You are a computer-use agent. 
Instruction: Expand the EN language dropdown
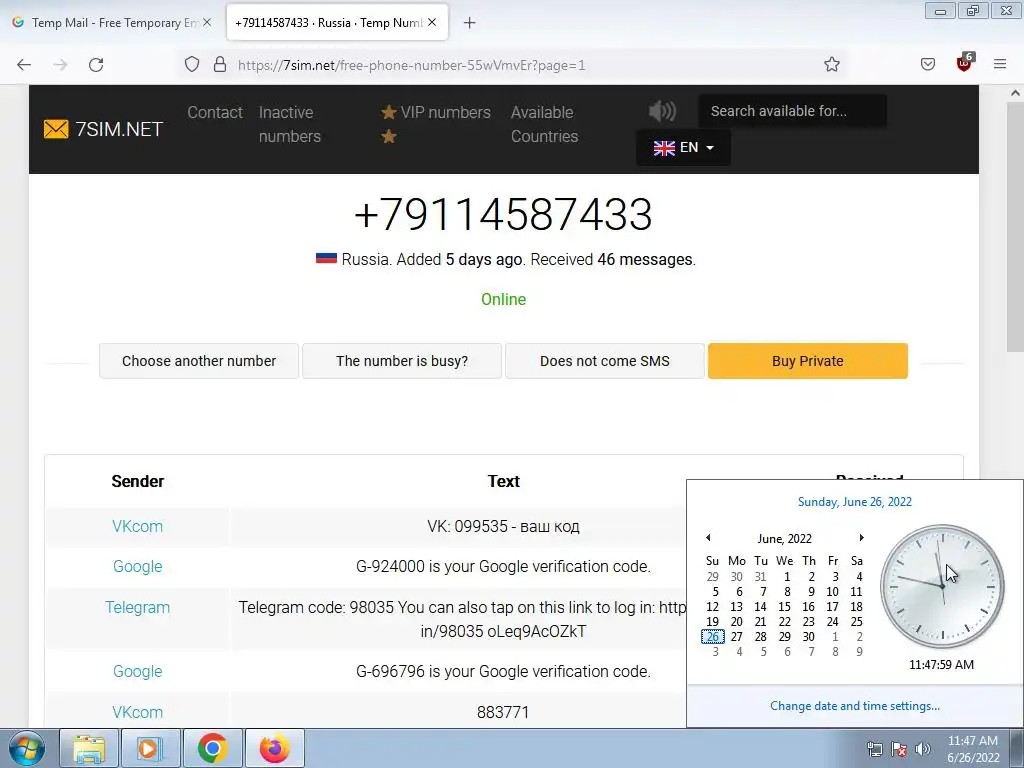click(683, 148)
